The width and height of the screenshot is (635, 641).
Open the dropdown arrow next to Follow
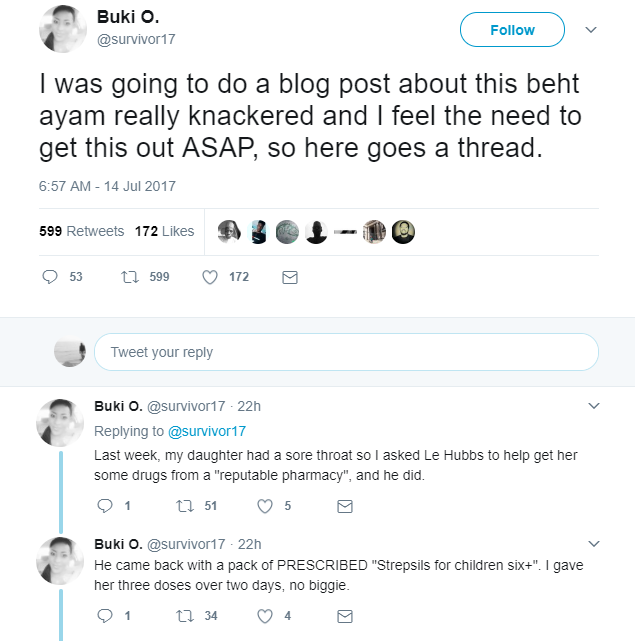point(591,29)
